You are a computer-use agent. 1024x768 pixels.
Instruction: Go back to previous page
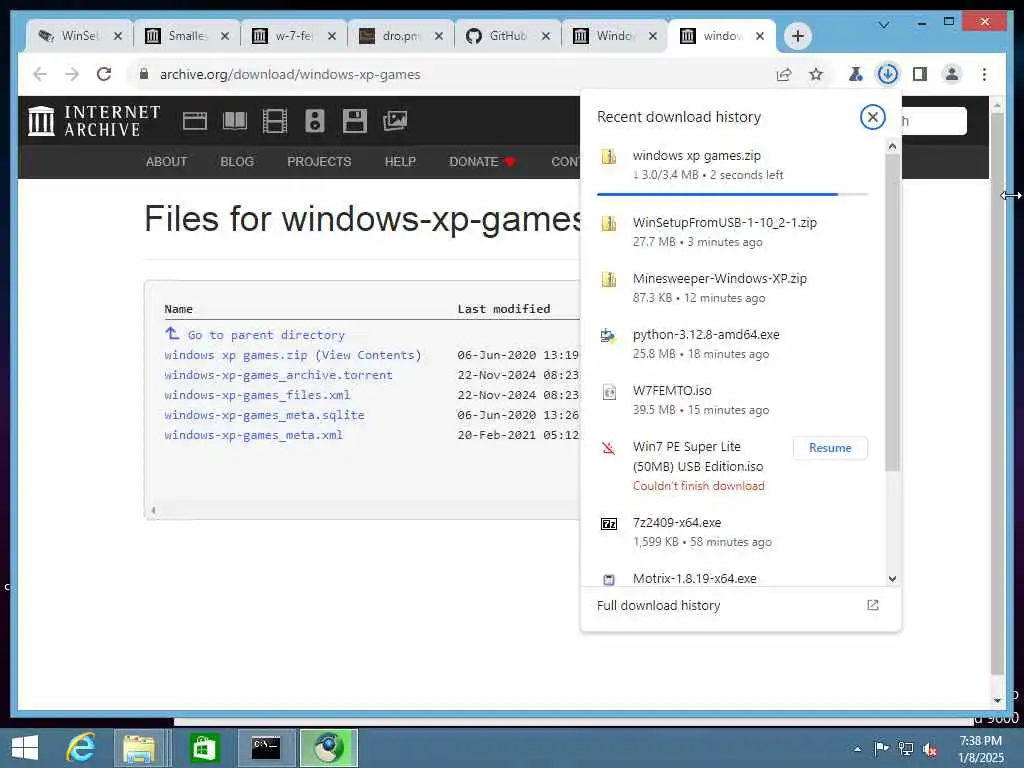40,74
